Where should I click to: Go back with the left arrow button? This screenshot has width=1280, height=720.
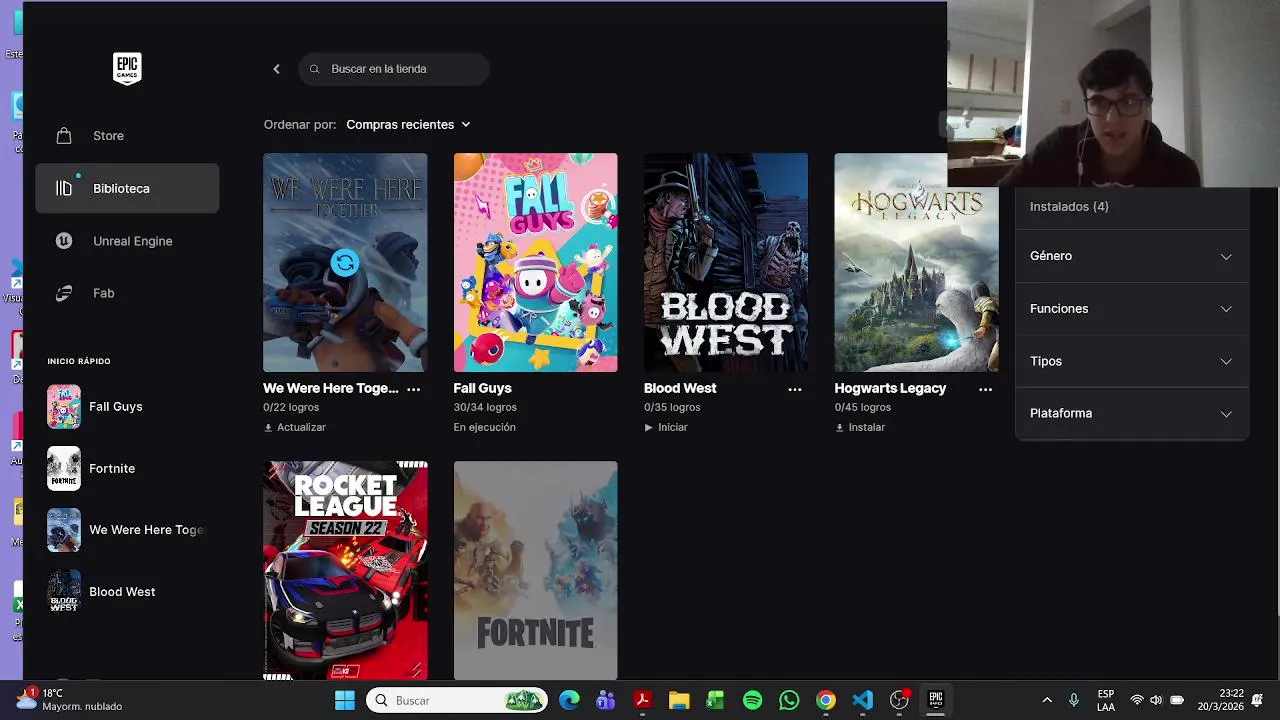coord(276,69)
